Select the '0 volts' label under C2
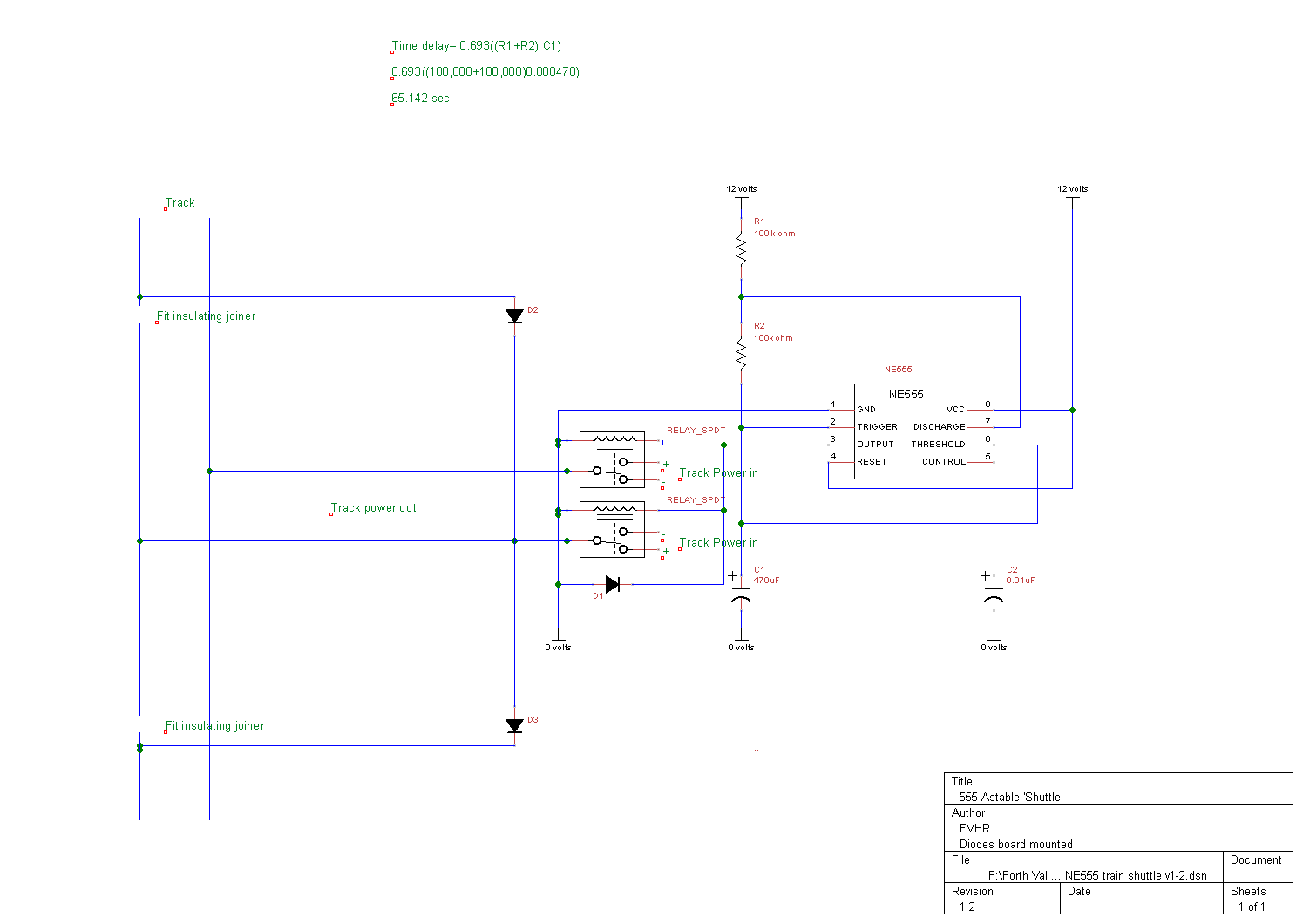Viewport: 1303px width, 924px height. [994, 647]
